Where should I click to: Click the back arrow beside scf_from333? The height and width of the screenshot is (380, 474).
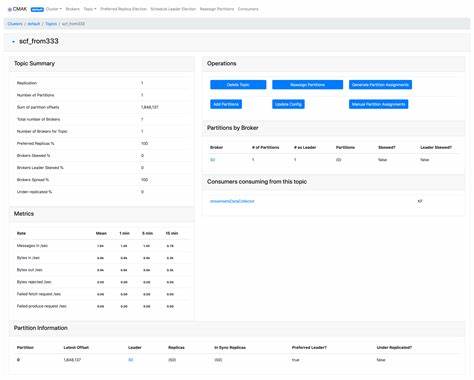click(13, 42)
